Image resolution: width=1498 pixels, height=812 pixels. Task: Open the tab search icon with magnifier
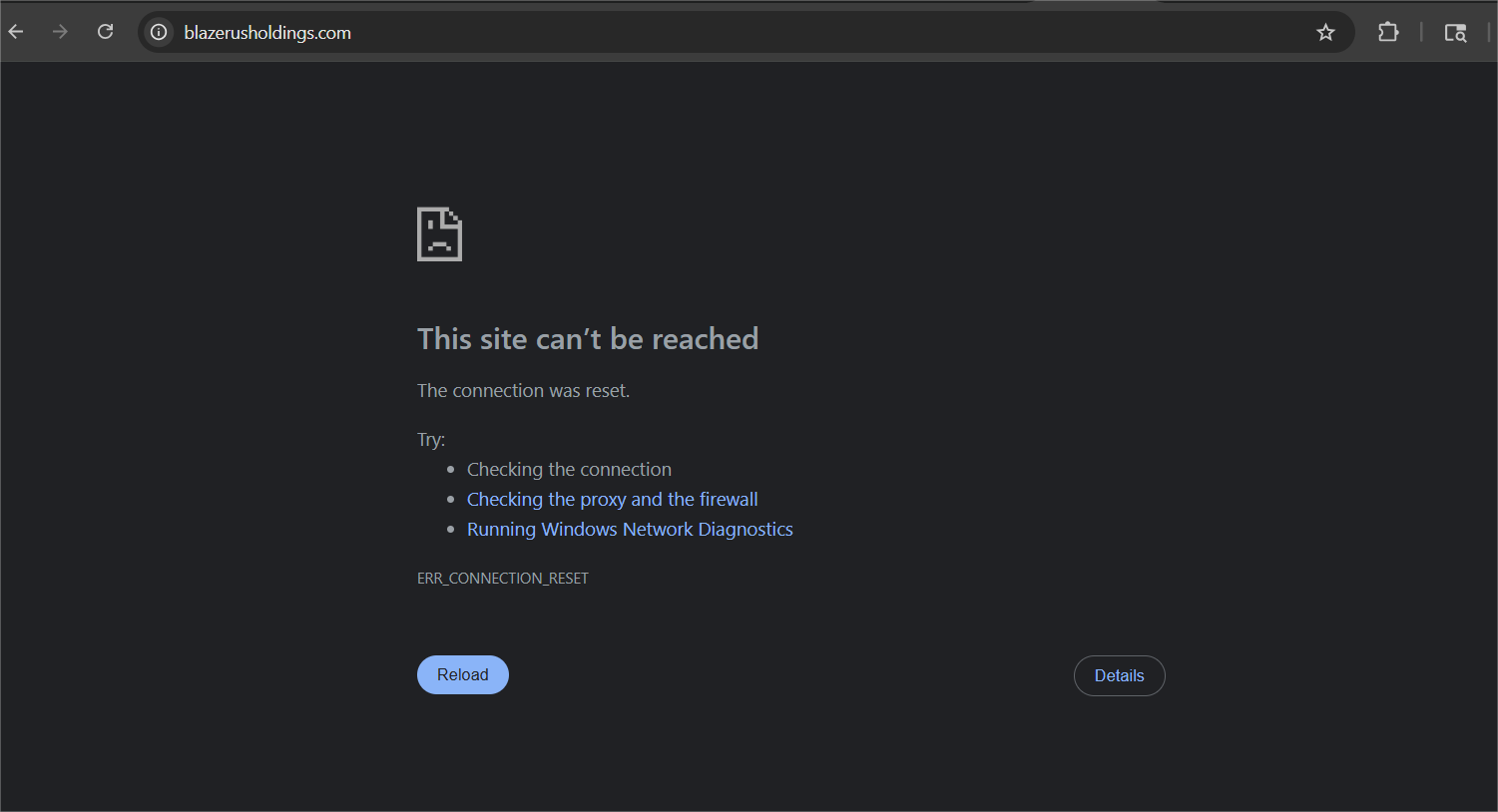point(1455,33)
